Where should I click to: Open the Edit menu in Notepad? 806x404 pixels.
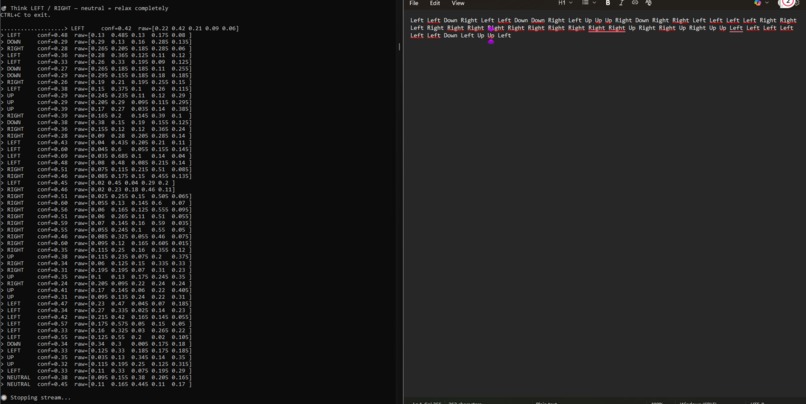435,3
